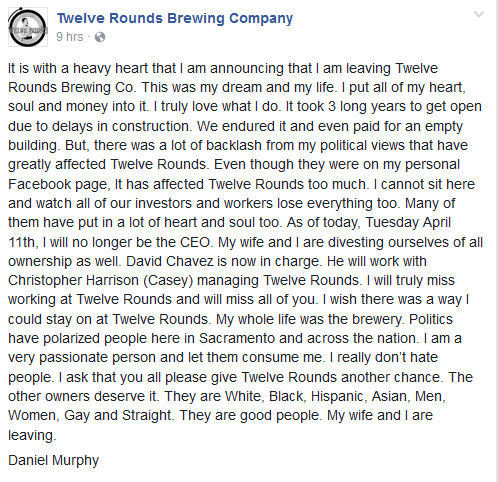Click the word CEO in the post
The width and height of the screenshot is (498, 482).
(x=195, y=242)
